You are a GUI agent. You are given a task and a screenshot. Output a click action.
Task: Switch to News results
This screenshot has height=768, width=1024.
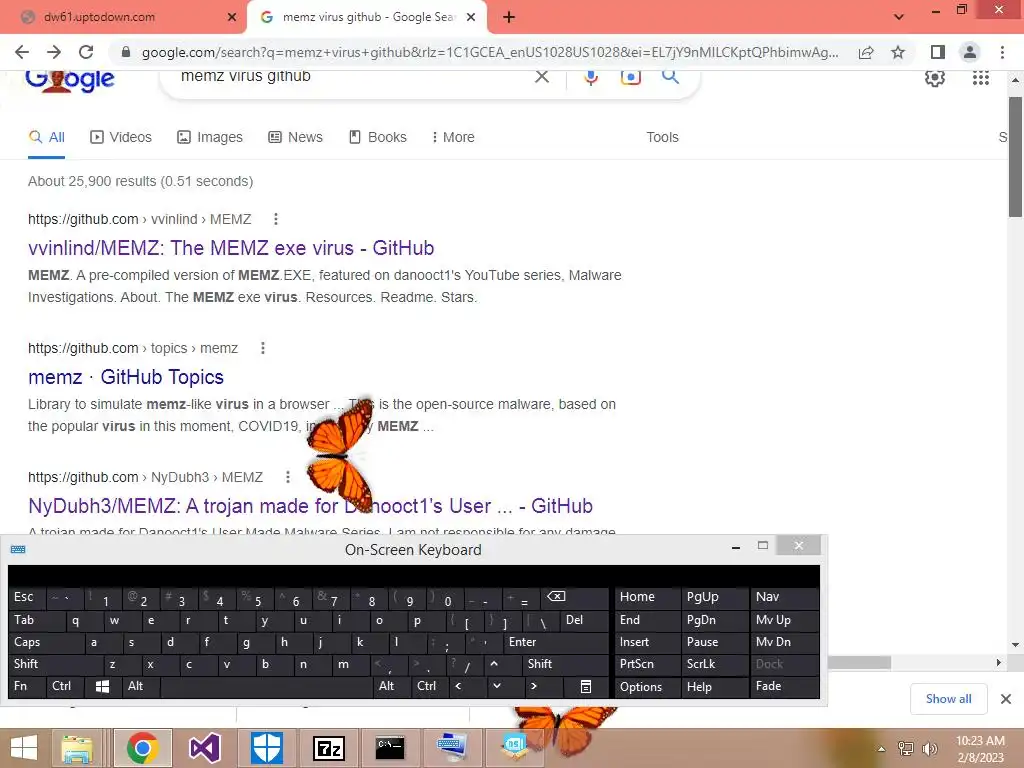[295, 137]
